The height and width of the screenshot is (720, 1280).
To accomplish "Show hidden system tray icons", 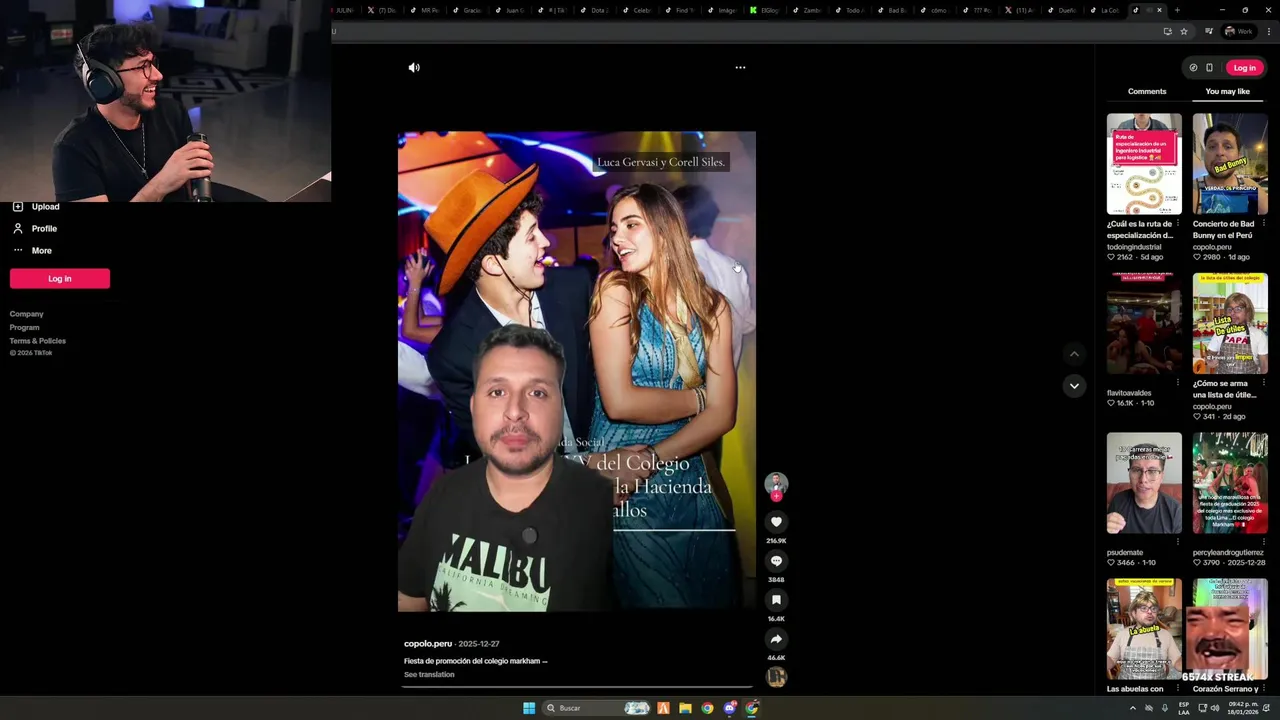I will pos(1132,708).
